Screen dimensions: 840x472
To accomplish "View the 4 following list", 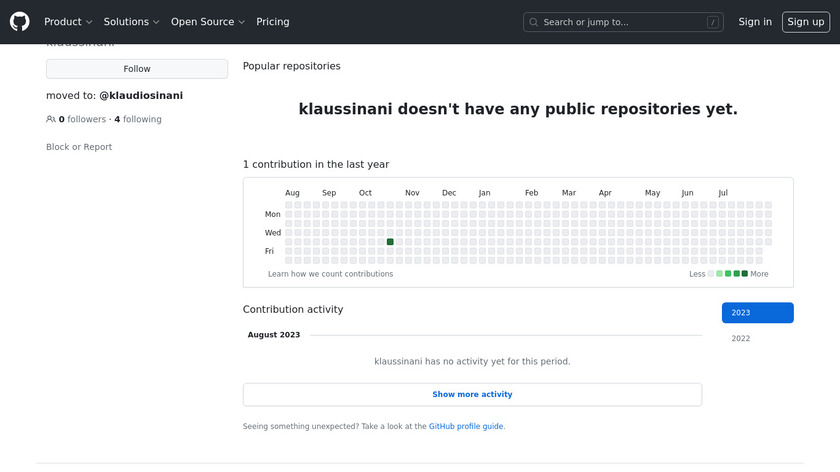I will click(x=138, y=119).
